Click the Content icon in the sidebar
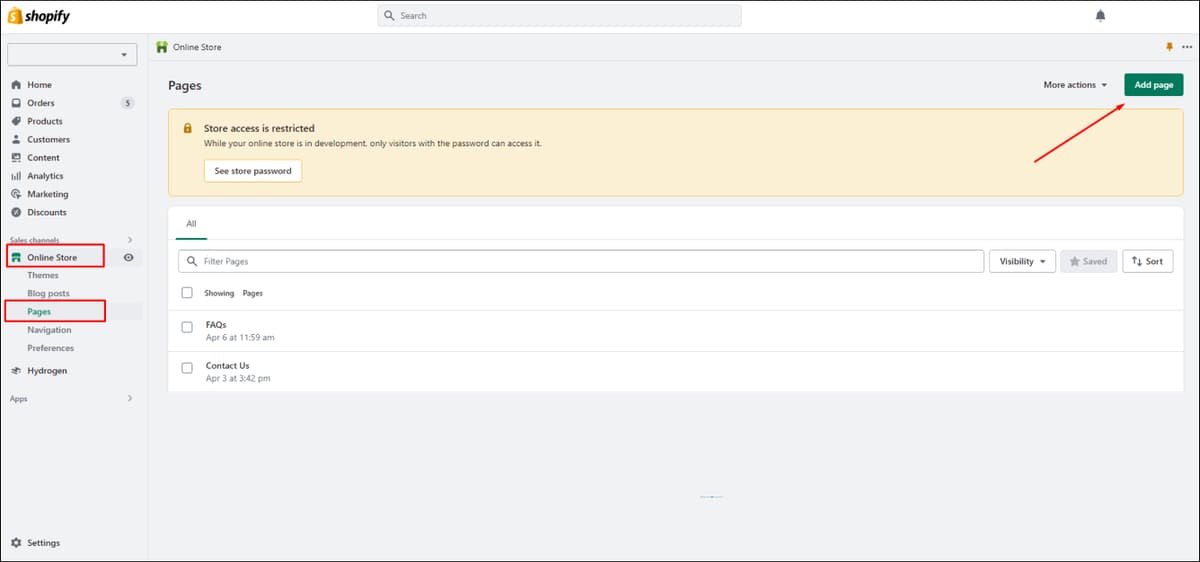The height and width of the screenshot is (562, 1200). (16, 158)
